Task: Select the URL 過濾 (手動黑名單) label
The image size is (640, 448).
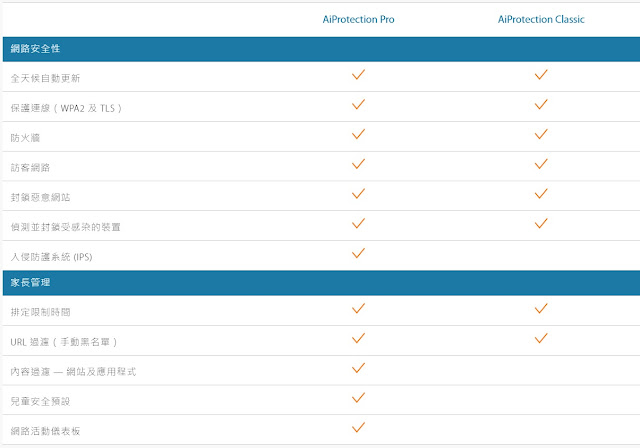Action: pos(64,342)
